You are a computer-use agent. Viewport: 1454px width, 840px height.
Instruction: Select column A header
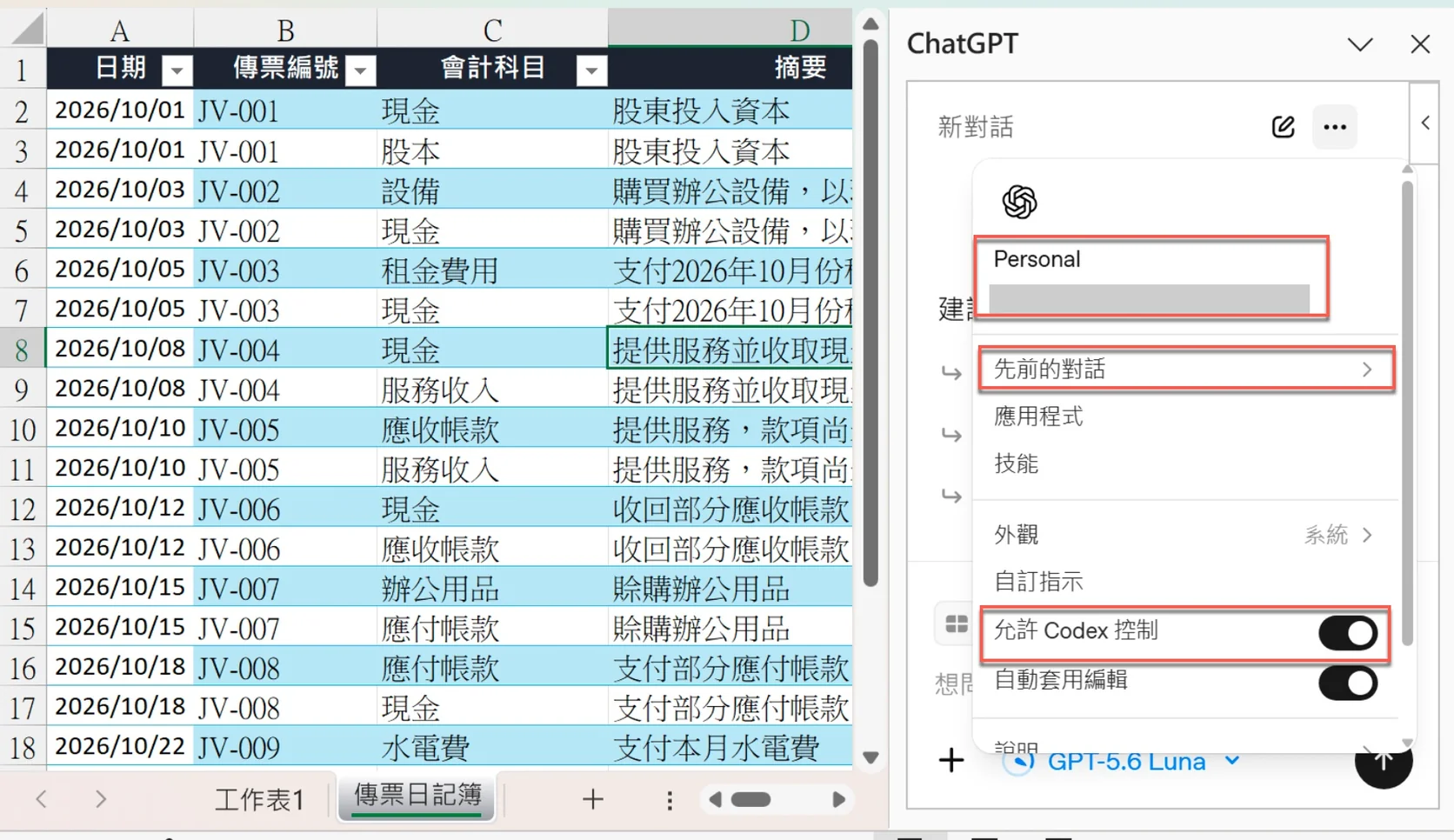(x=120, y=29)
